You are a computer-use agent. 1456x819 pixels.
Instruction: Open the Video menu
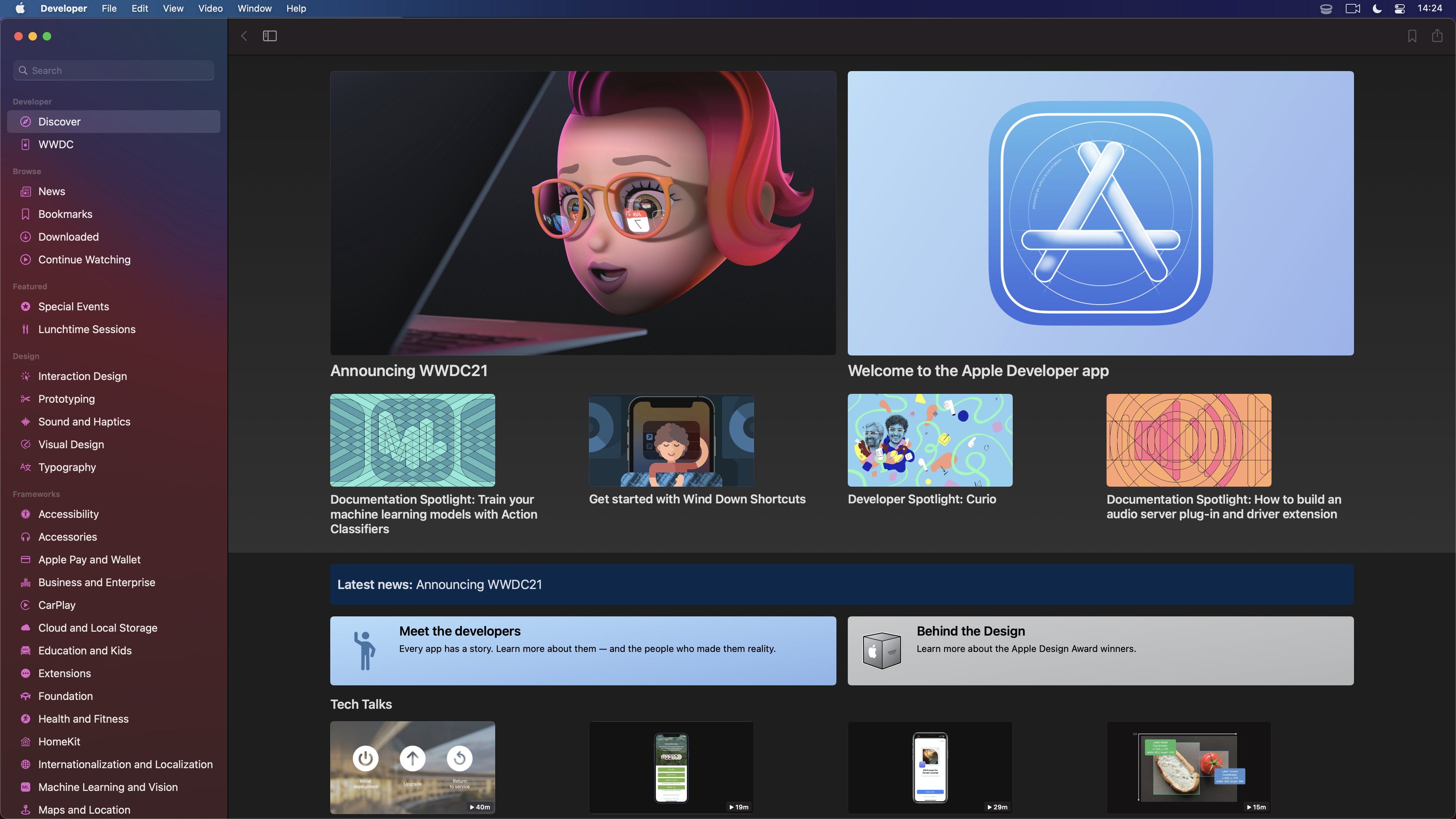click(x=210, y=9)
